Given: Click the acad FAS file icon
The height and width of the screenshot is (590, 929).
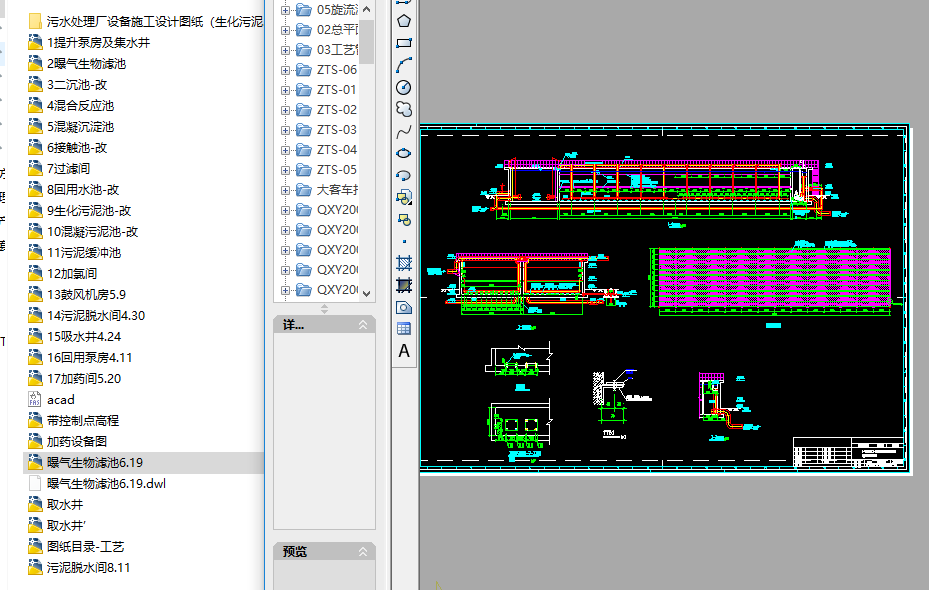Looking at the screenshot, I should (35, 399).
